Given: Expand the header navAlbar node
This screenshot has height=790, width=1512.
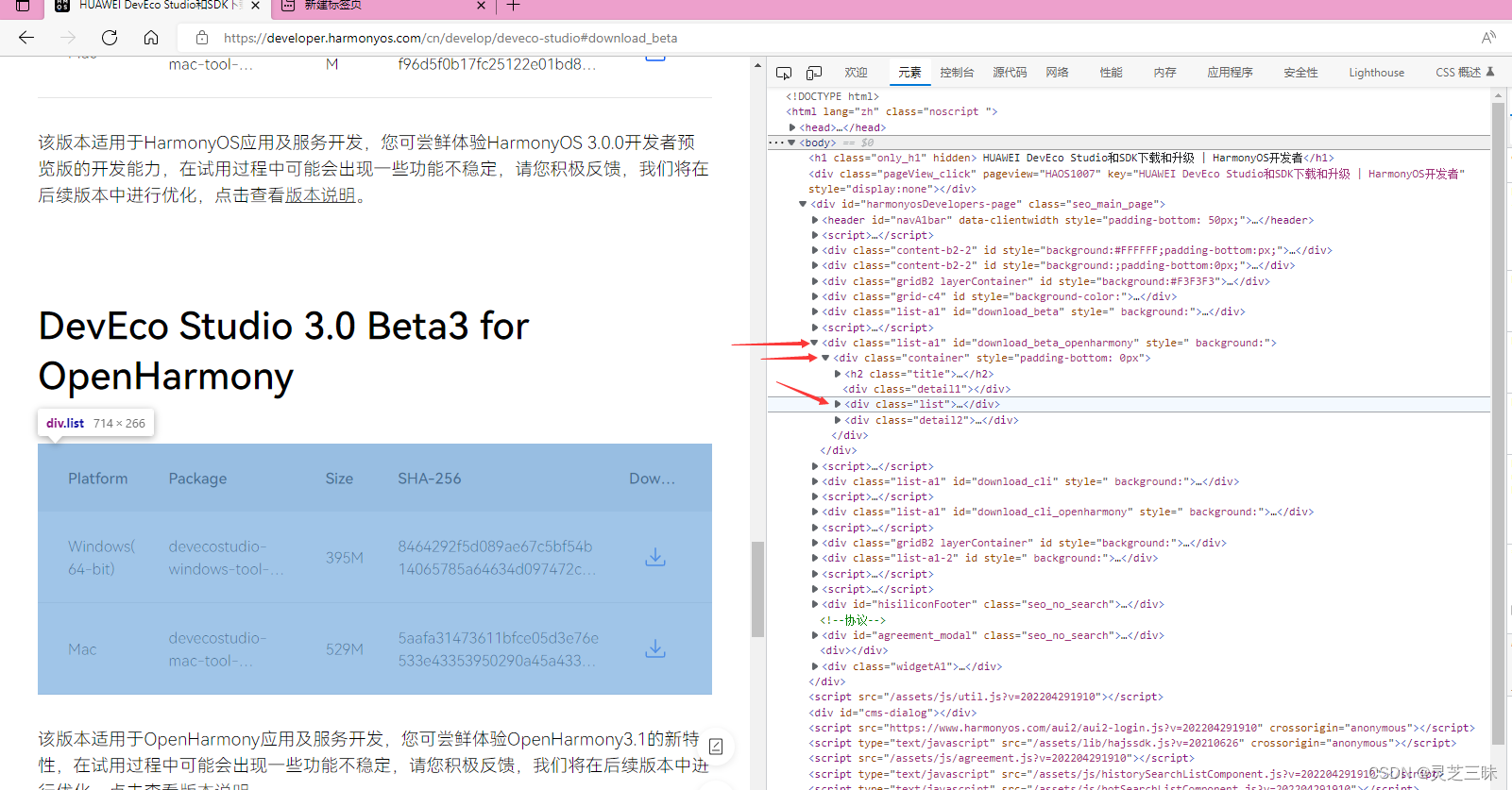Looking at the screenshot, I should click(x=815, y=220).
